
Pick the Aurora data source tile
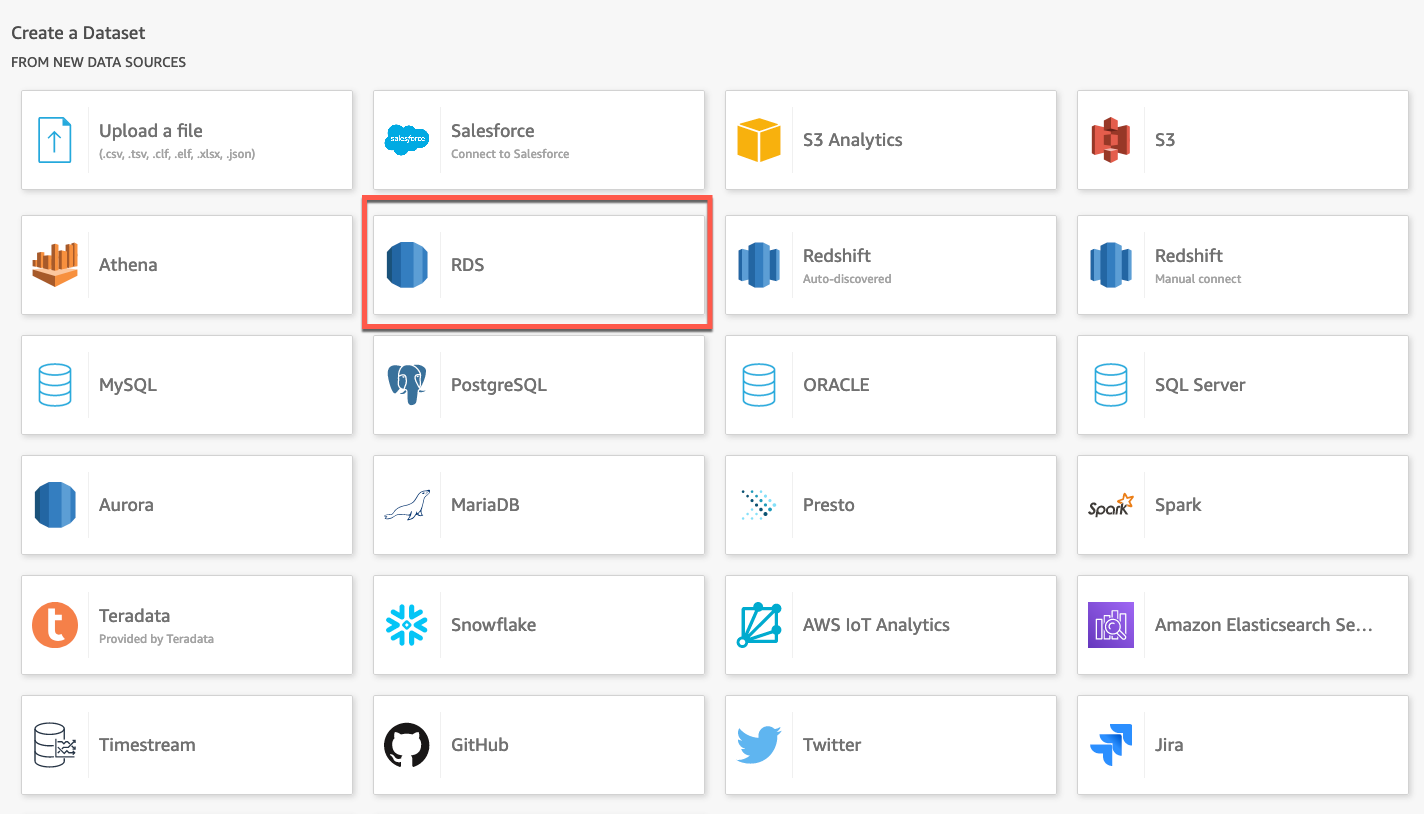tap(186, 505)
